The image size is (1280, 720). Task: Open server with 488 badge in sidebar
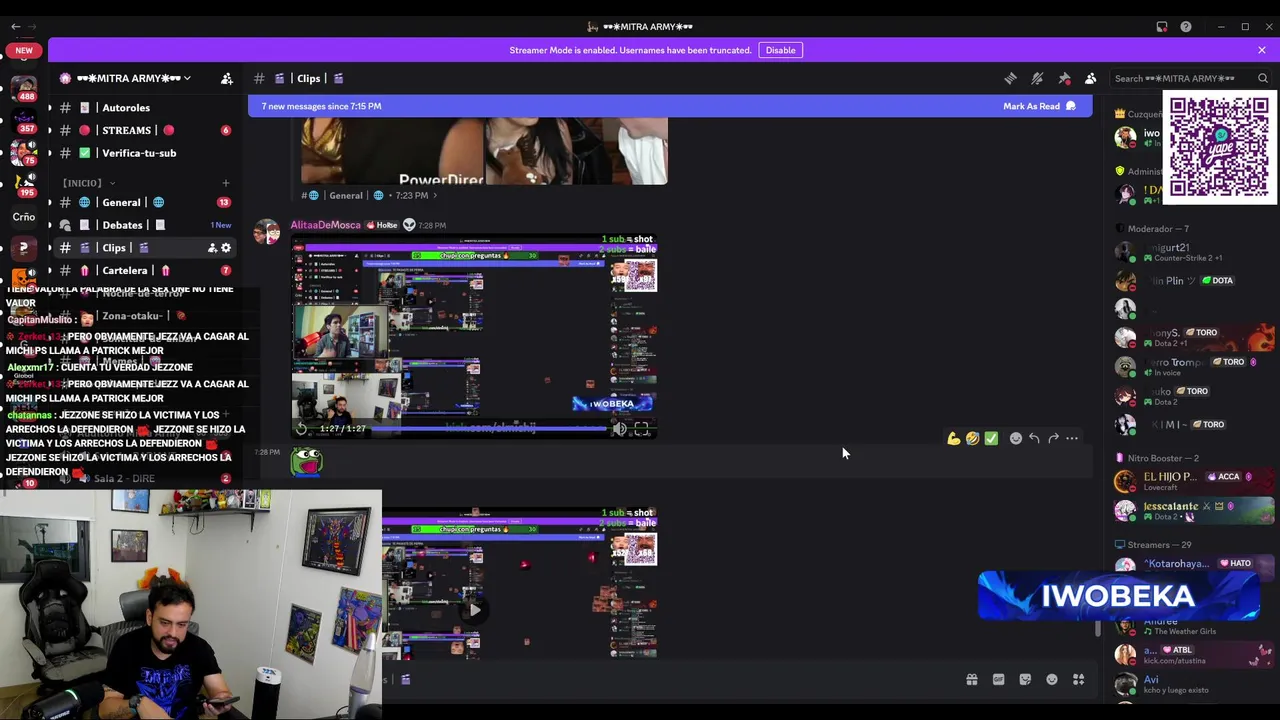point(24,90)
